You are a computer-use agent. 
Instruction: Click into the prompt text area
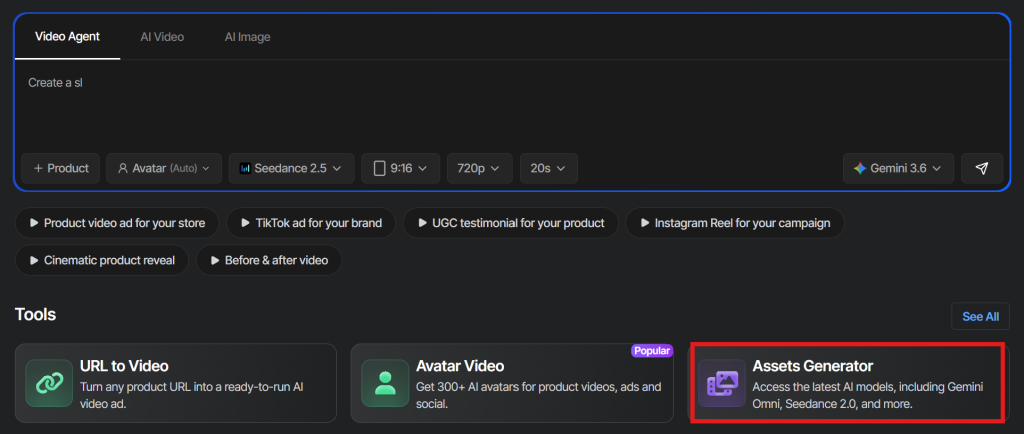point(512,104)
